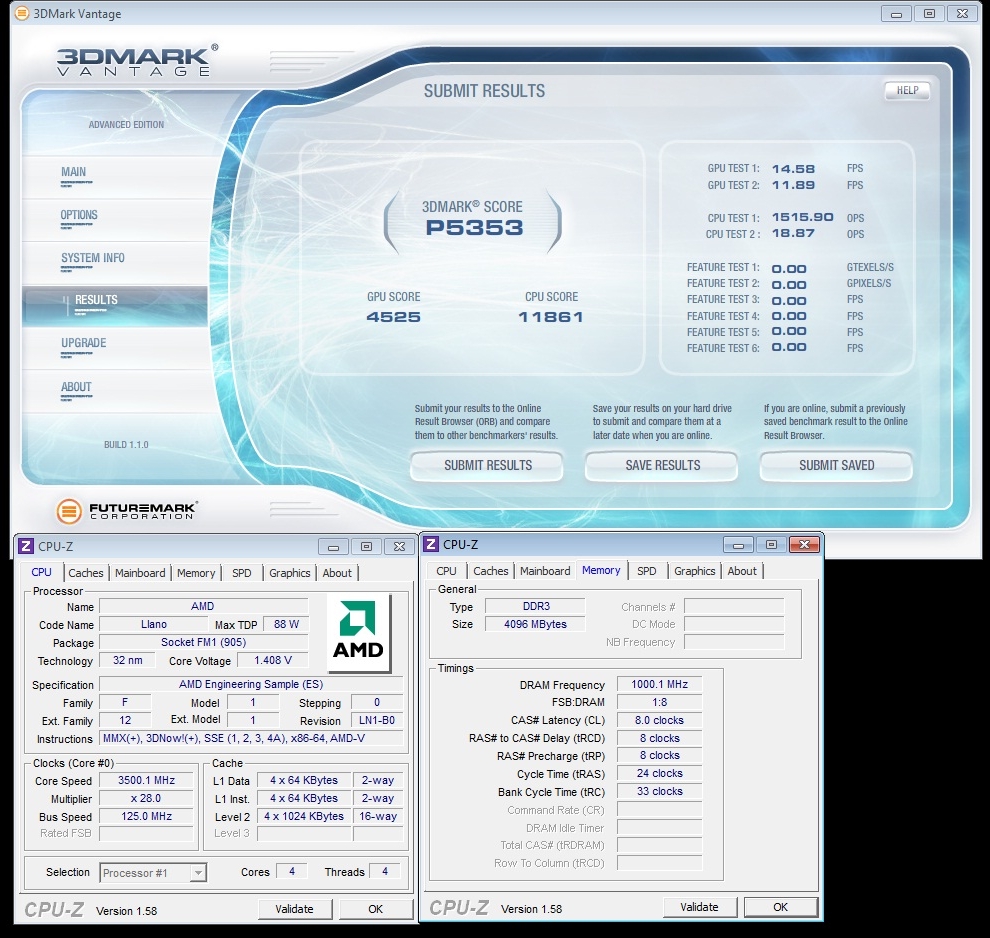
Task: Click the Level 2 cache field 4 x 1024 KBytes
Action: pyautogui.click(x=304, y=816)
